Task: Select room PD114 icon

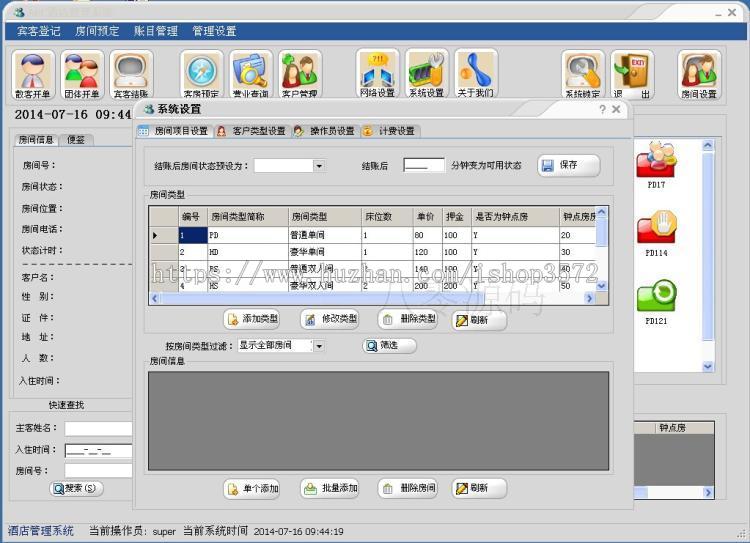Action: [656, 233]
